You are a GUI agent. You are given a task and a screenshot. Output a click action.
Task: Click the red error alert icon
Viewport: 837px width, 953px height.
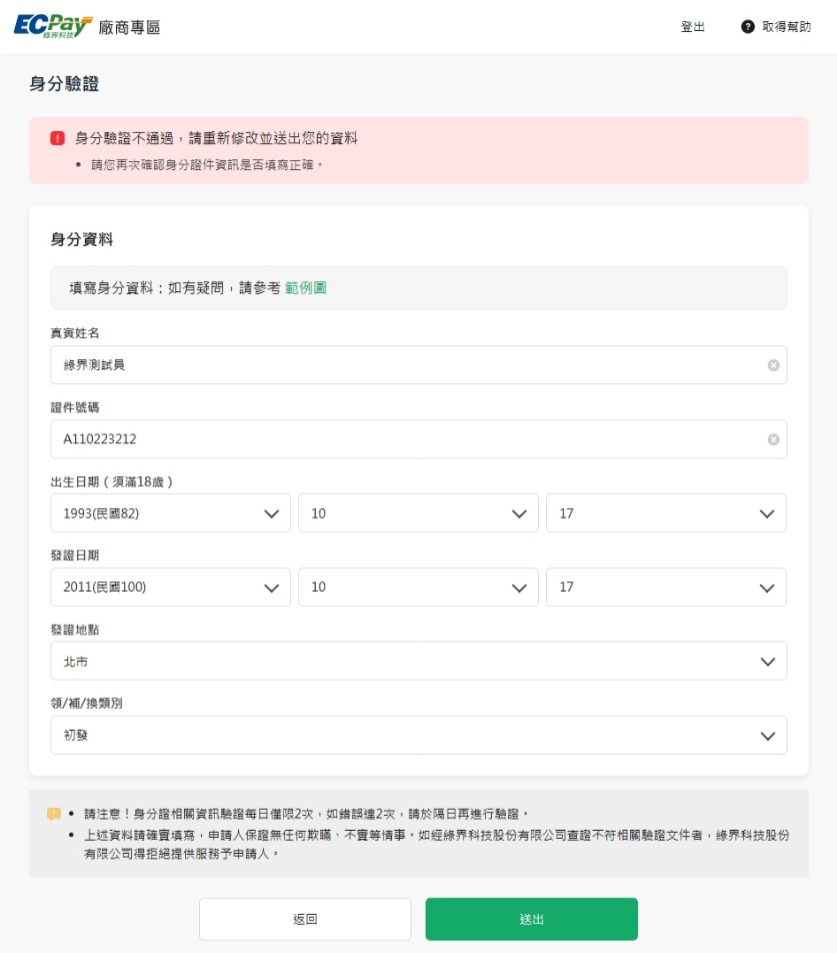point(57,138)
